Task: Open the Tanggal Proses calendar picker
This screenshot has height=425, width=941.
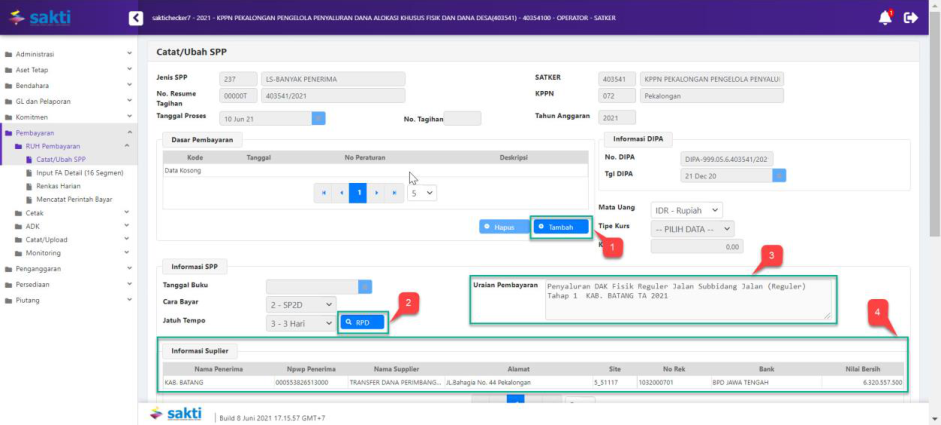Action: pos(318,118)
